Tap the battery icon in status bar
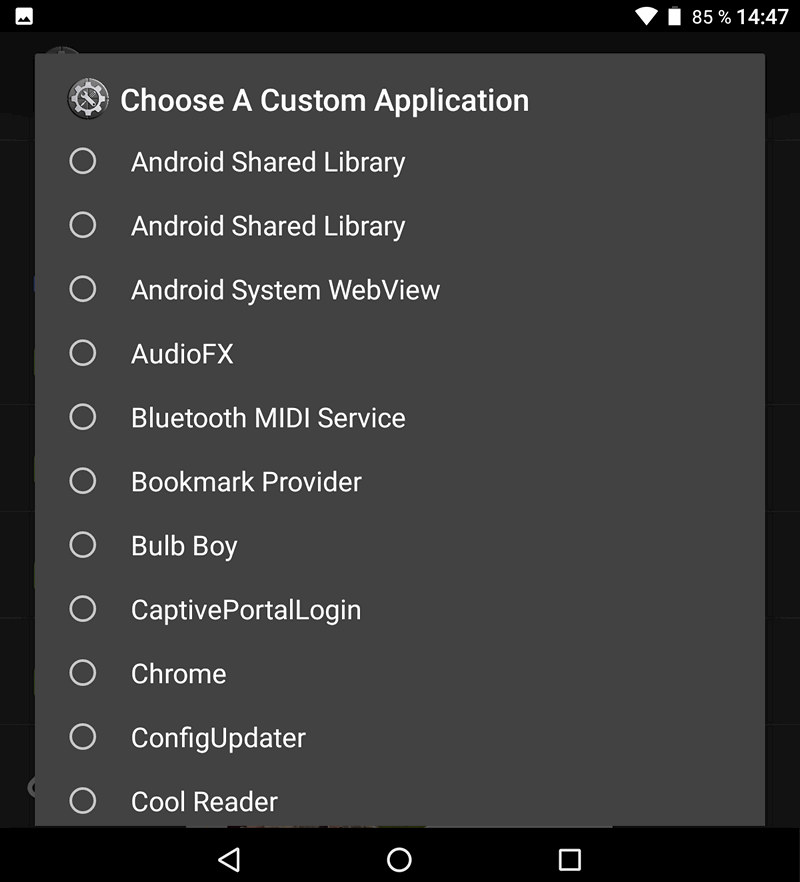 (x=674, y=16)
